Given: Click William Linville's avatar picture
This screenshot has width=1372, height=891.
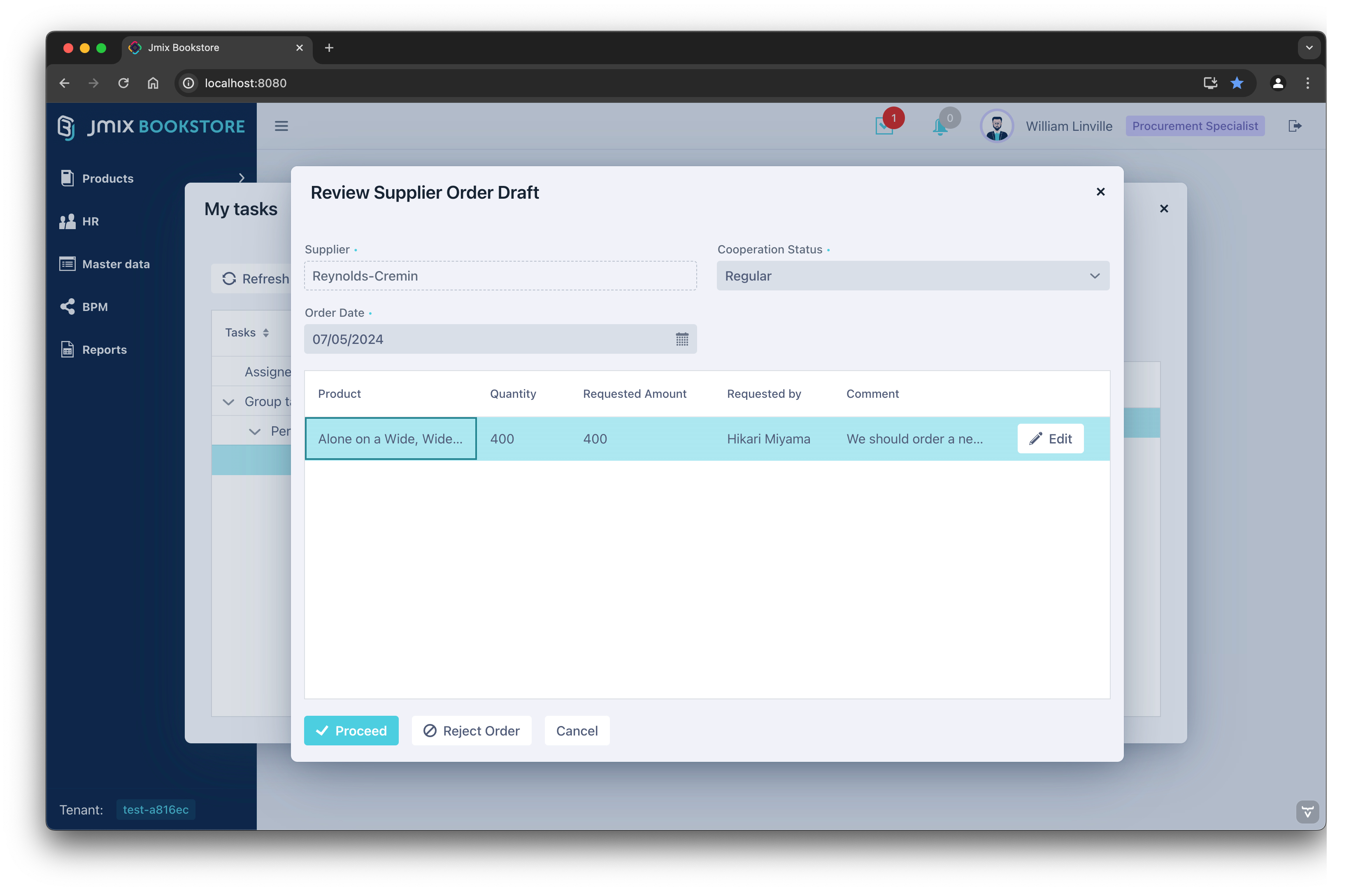Looking at the screenshot, I should pyautogui.click(x=996, y=126).
